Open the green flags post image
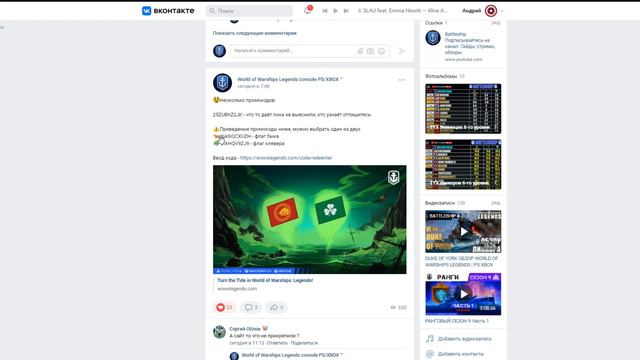640x360 pixels. tap(309, 219)
